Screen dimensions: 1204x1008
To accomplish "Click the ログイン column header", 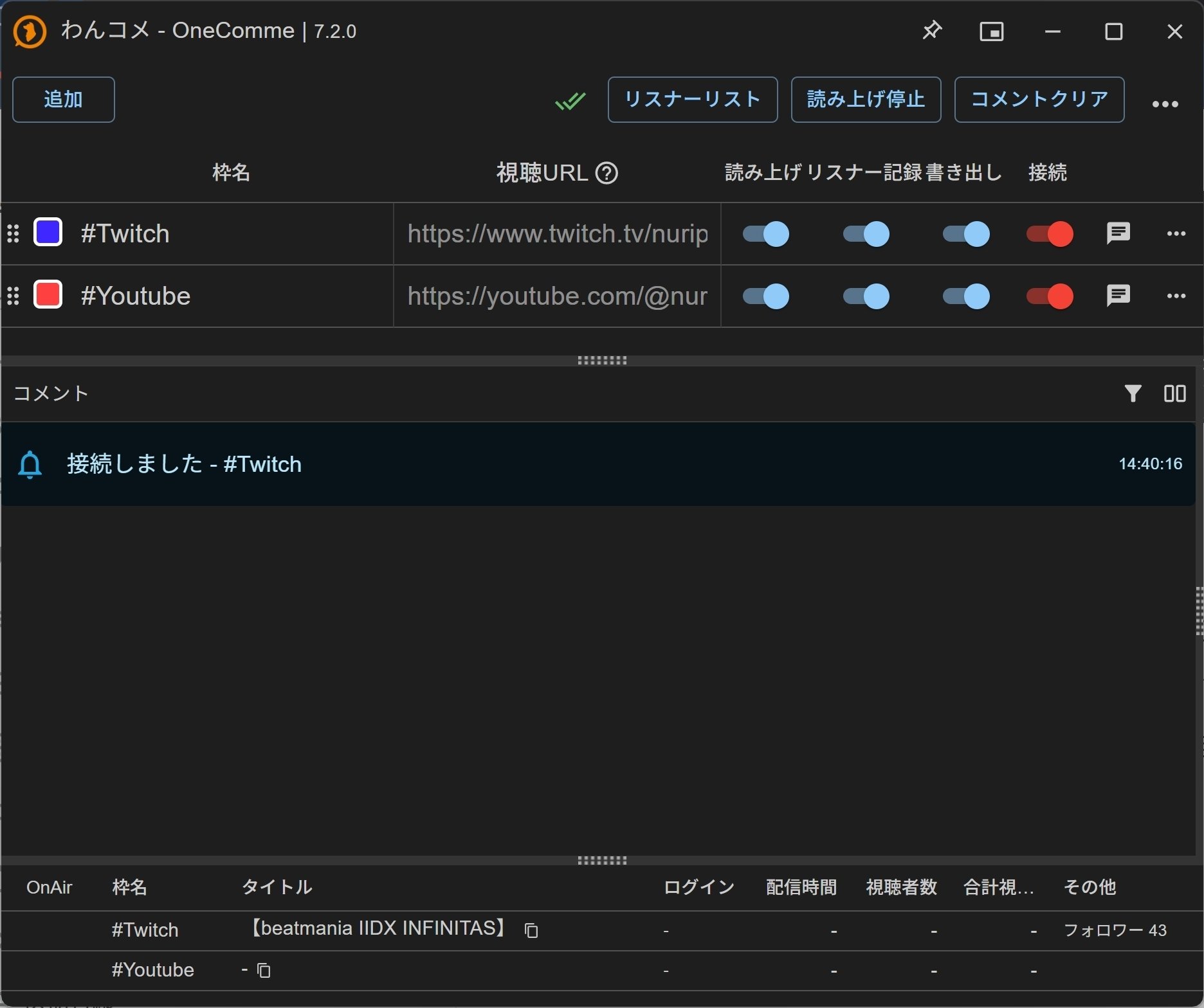I will point(698,888).
